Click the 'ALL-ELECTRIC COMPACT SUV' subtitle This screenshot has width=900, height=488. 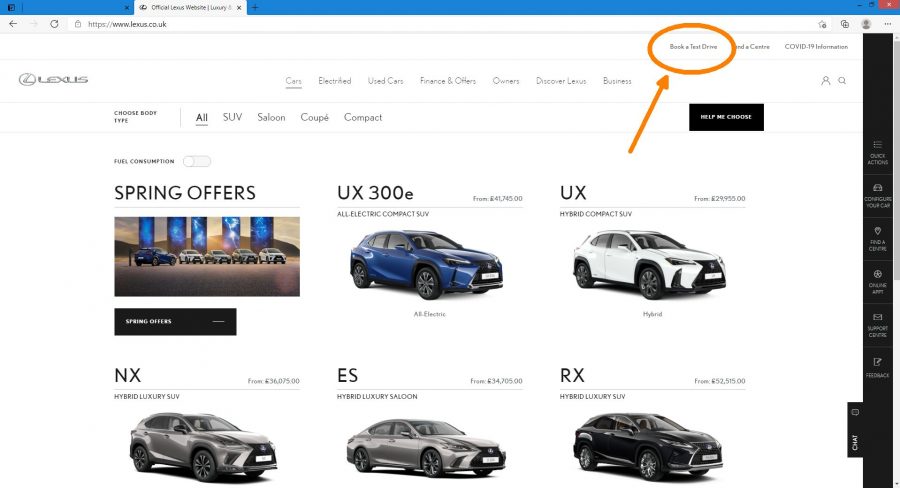tap(383, 214)
